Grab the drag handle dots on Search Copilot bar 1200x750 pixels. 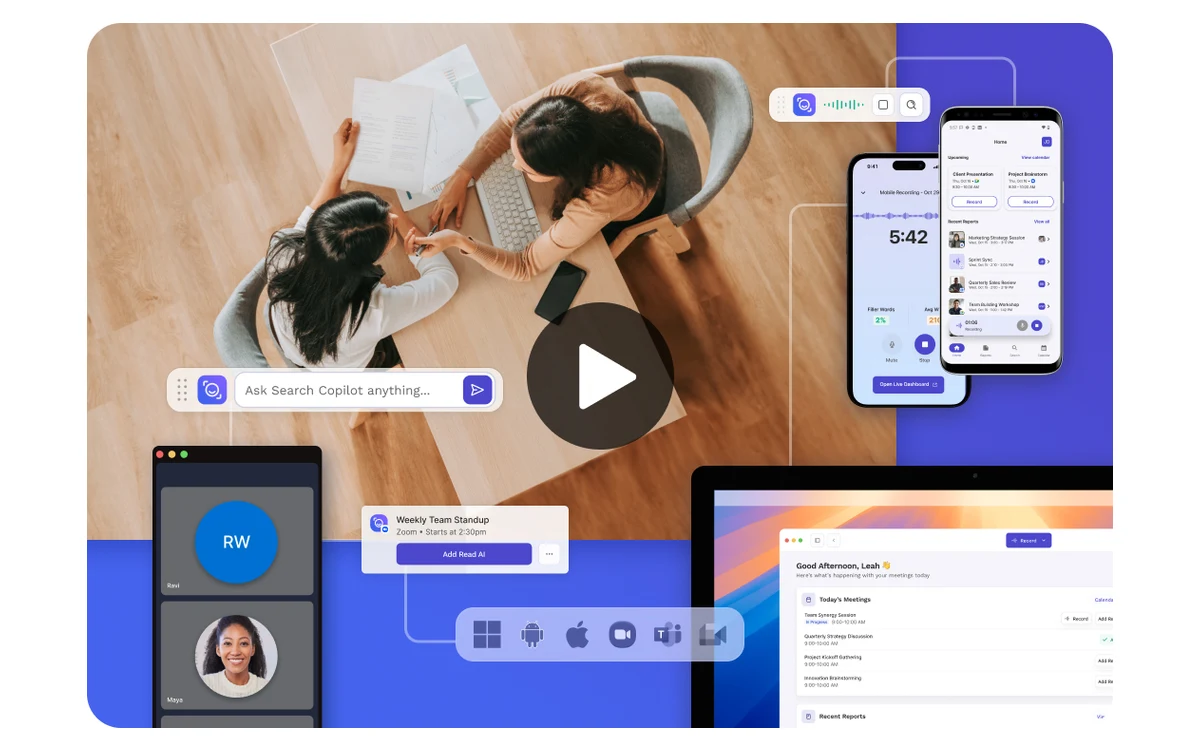(x=182, y=390)
